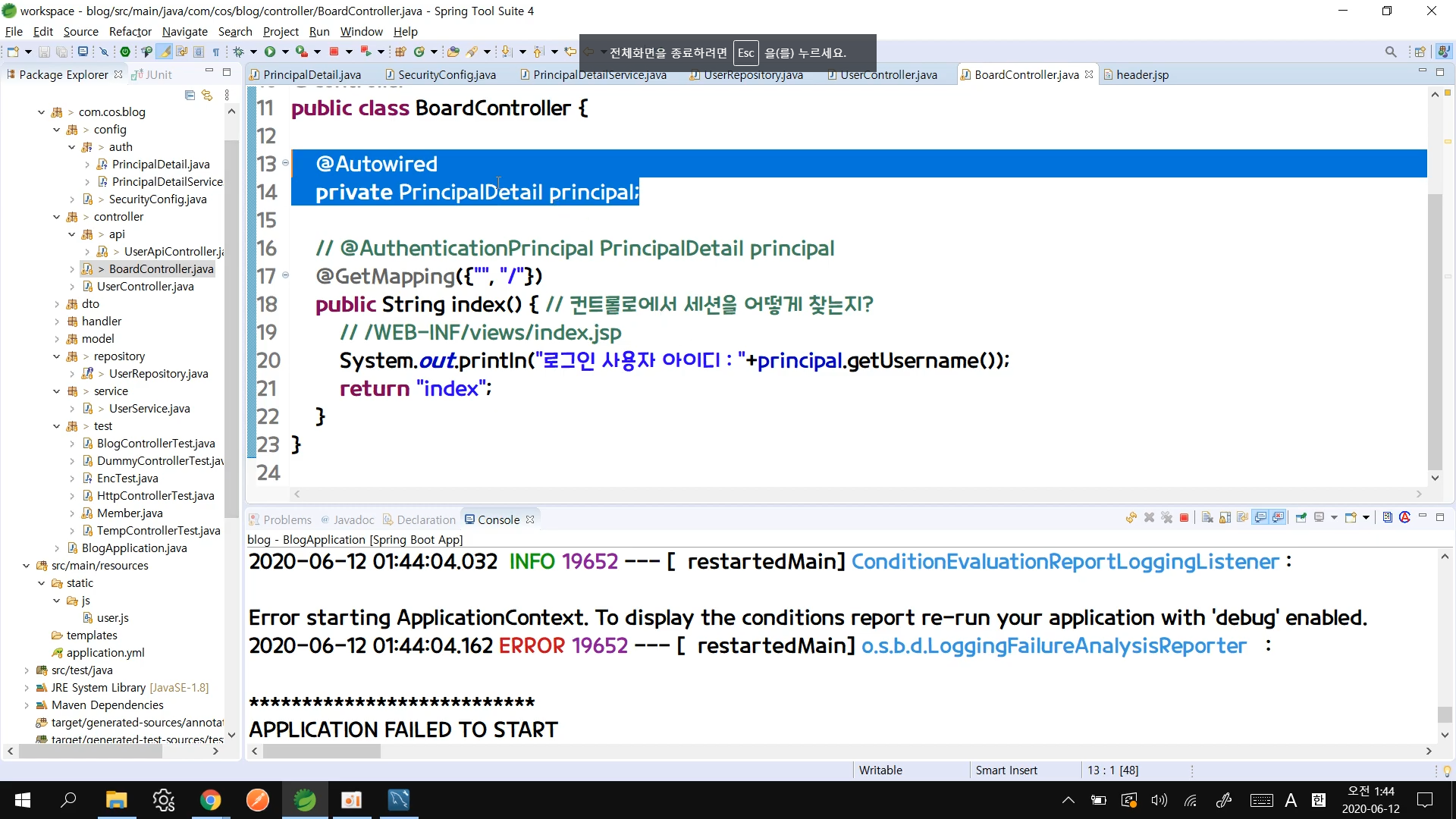This screenshot has width=1456, height=819.
Task: Click the Debug bug icon in toolbar
Action: (238, 52)
